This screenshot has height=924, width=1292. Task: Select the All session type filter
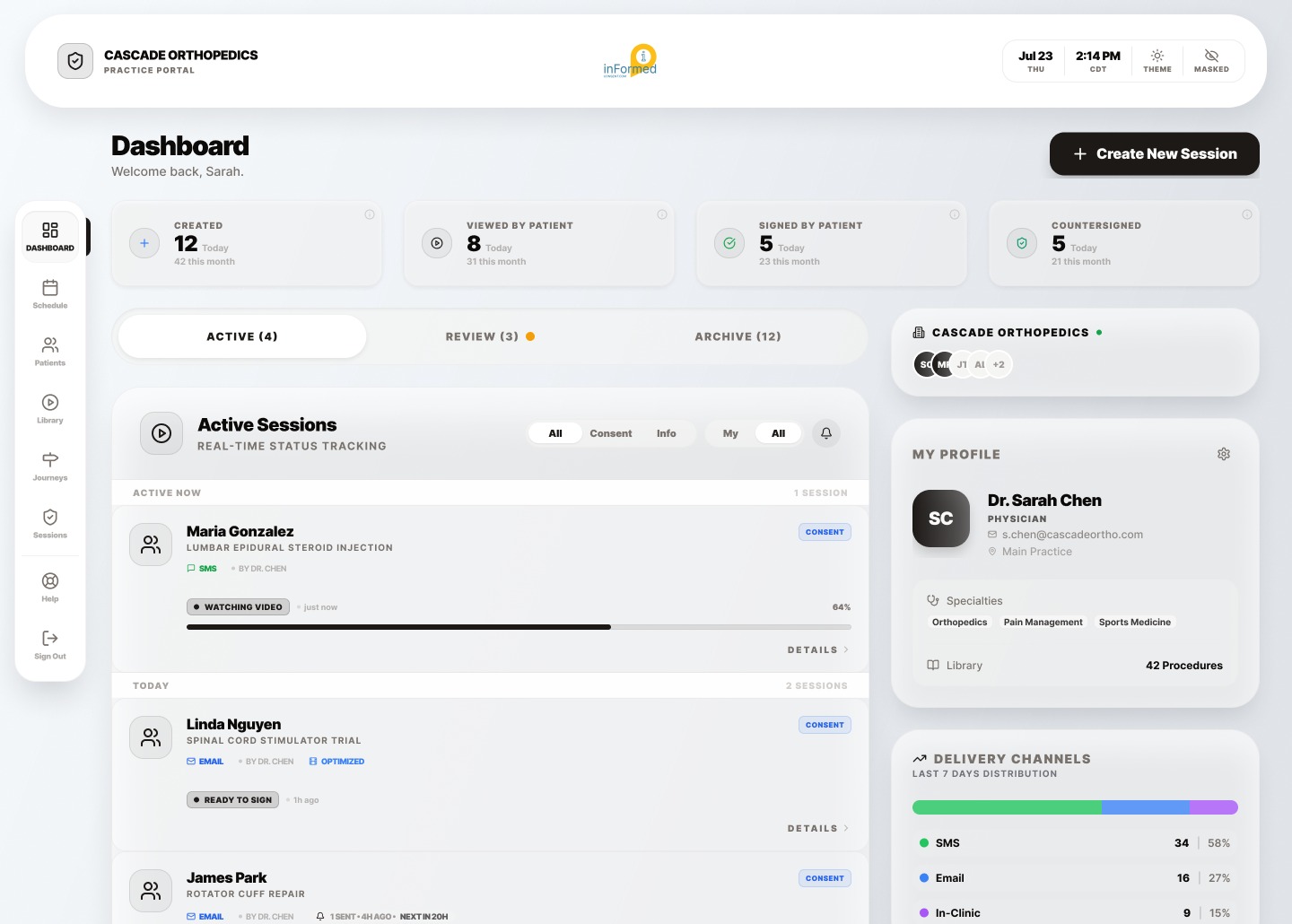click(555, 433)
